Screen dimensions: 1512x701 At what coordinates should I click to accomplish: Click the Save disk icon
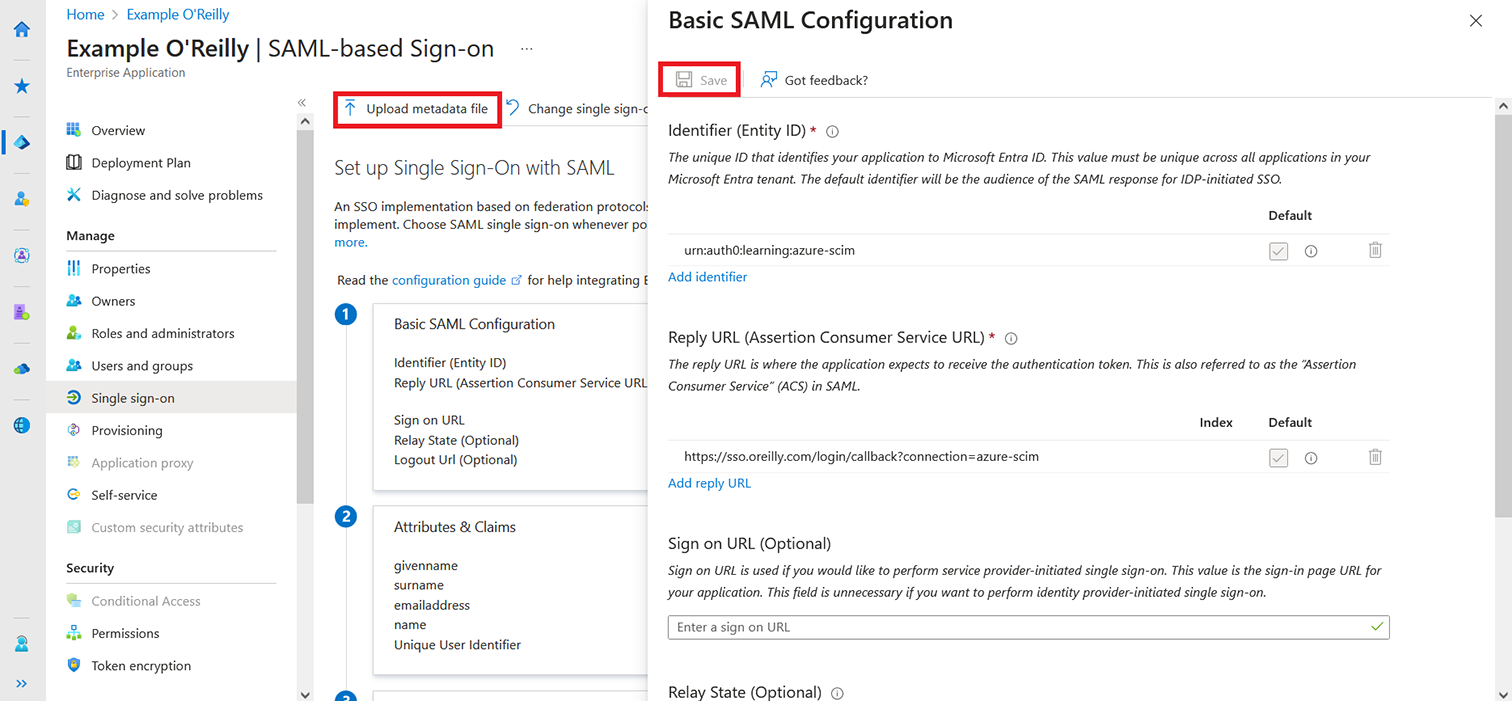point(684,80)
